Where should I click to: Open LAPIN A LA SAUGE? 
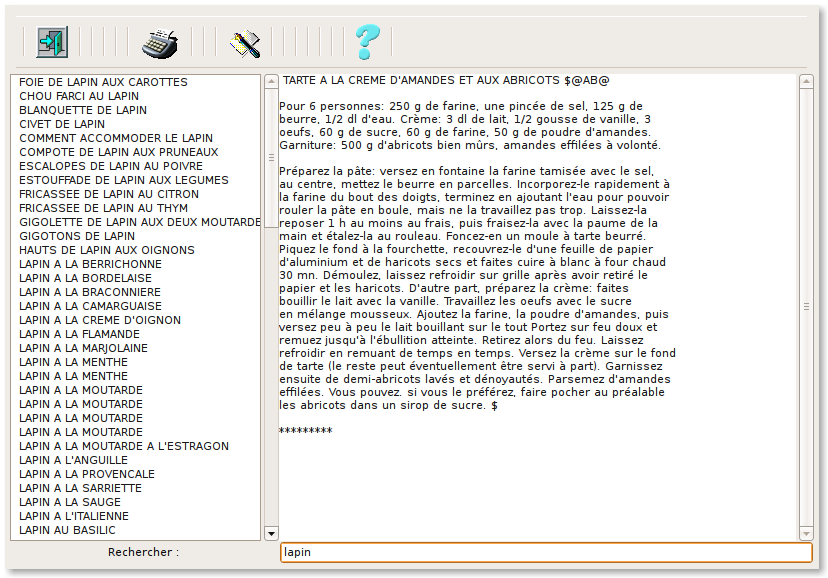pos(70,502)
